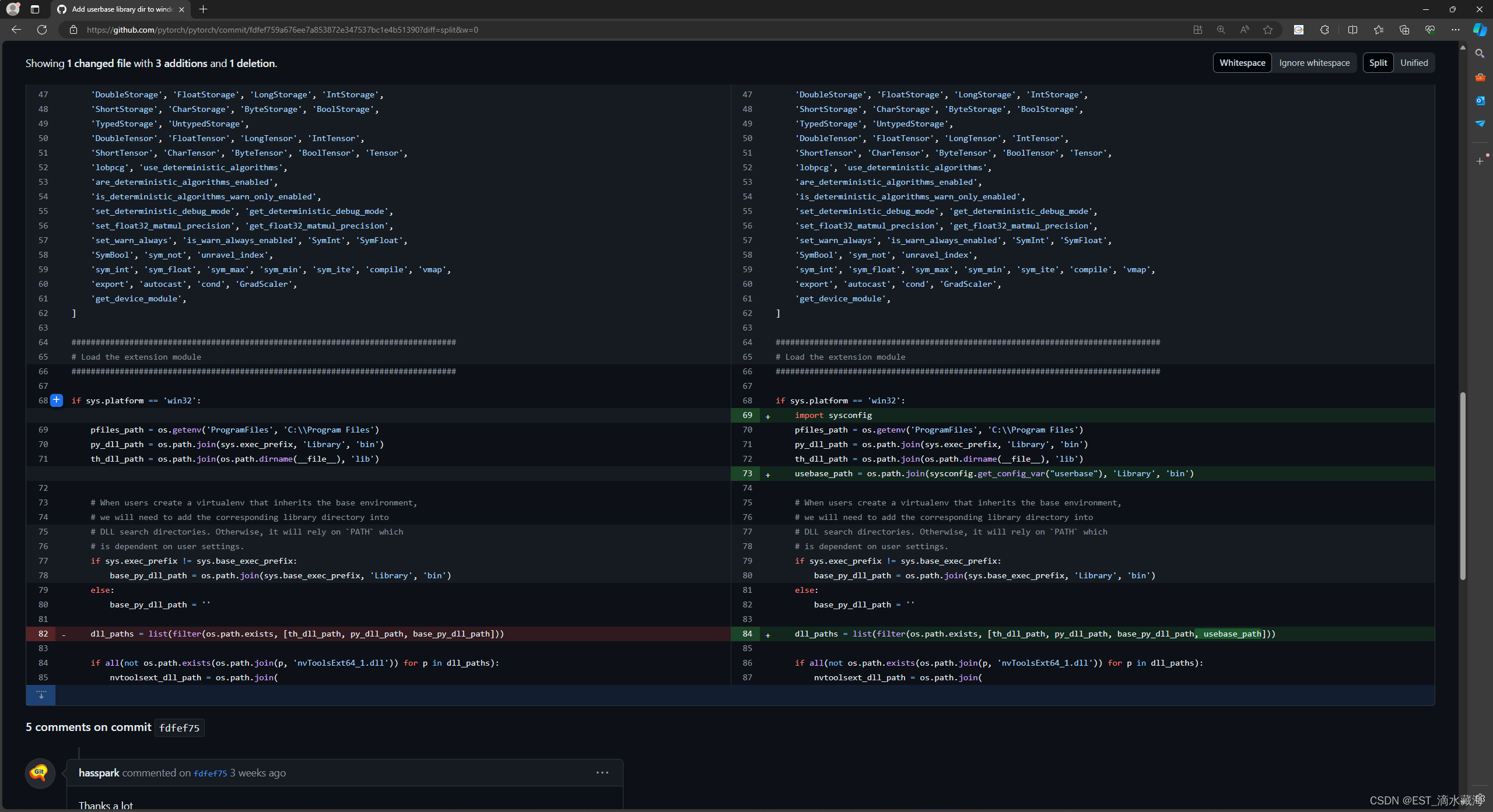Click on commit hash link fdfef75
The image size is (1493, 812).
pos(209,773)
